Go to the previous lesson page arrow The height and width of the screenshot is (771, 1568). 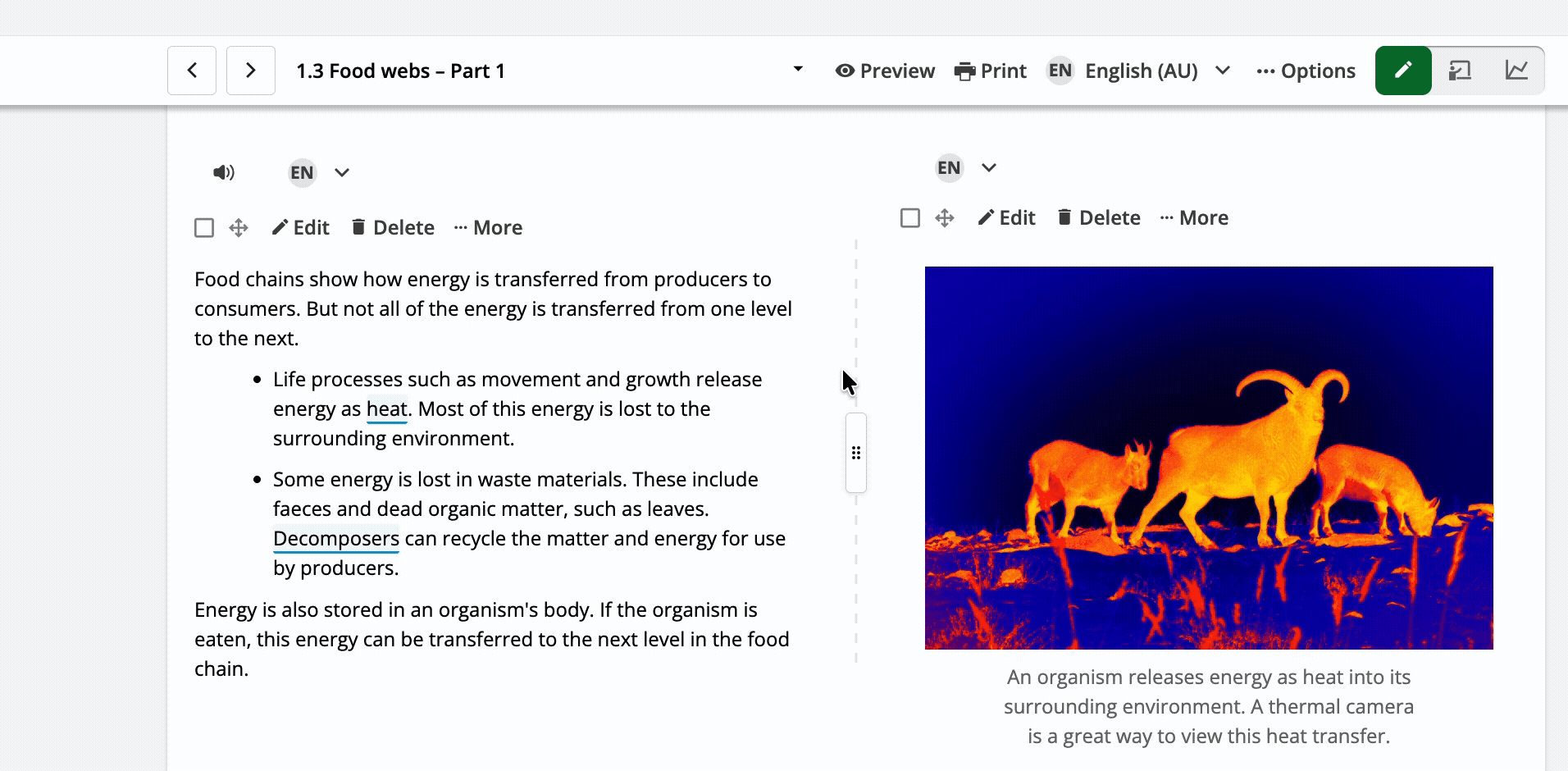(x=192, y=71)
